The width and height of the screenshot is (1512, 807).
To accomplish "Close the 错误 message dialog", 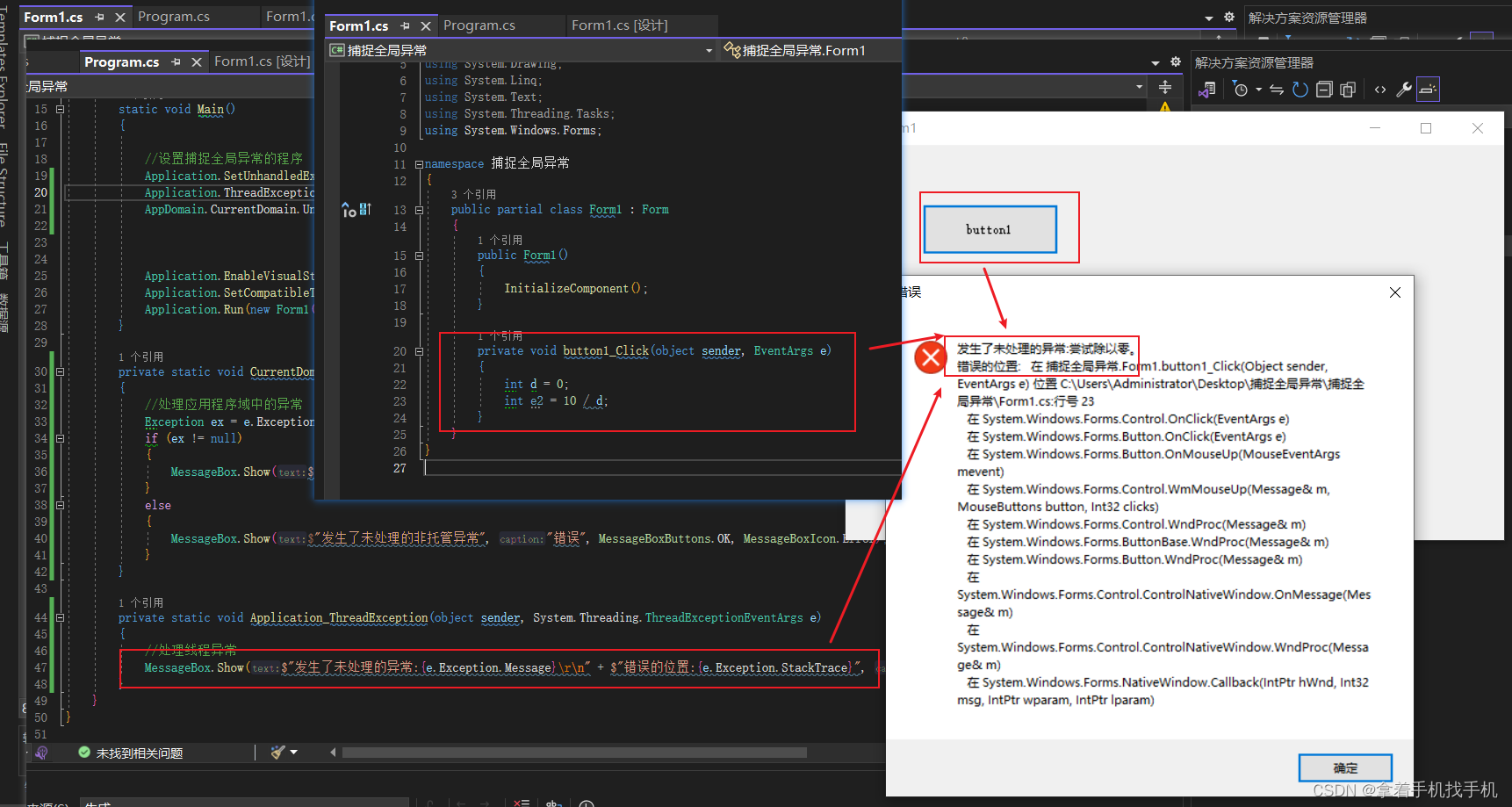I will [x=1394, y=292].
